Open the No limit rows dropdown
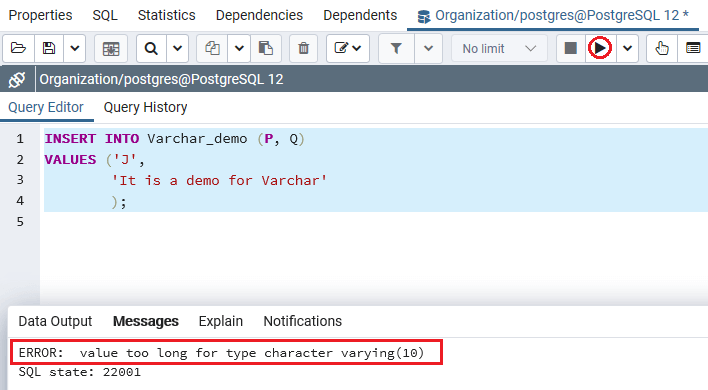Viewport: 708px width, 390px height. (x=499, y=48)
